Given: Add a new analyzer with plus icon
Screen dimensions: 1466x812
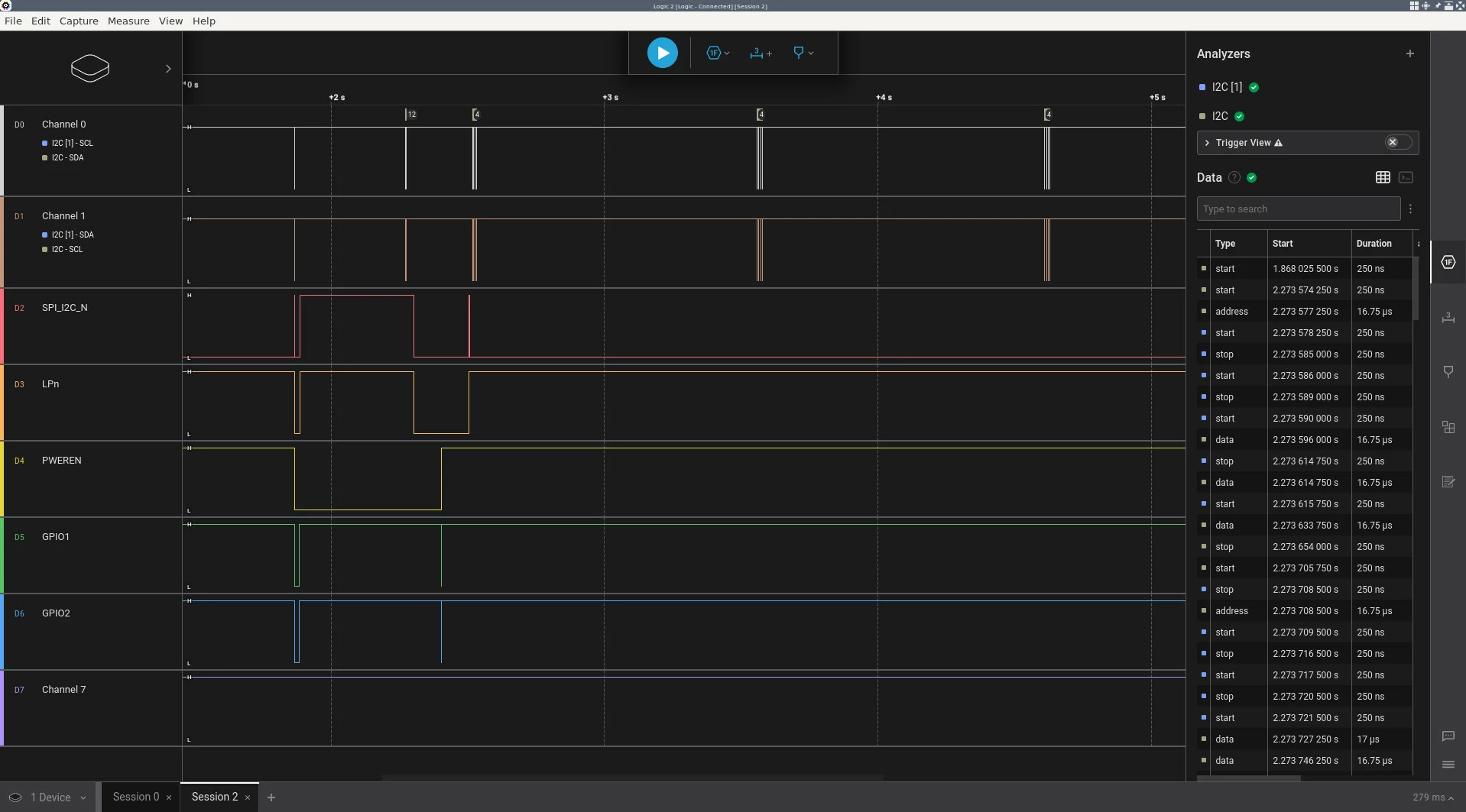Looking at the screenshot, I should [1409, 53].
